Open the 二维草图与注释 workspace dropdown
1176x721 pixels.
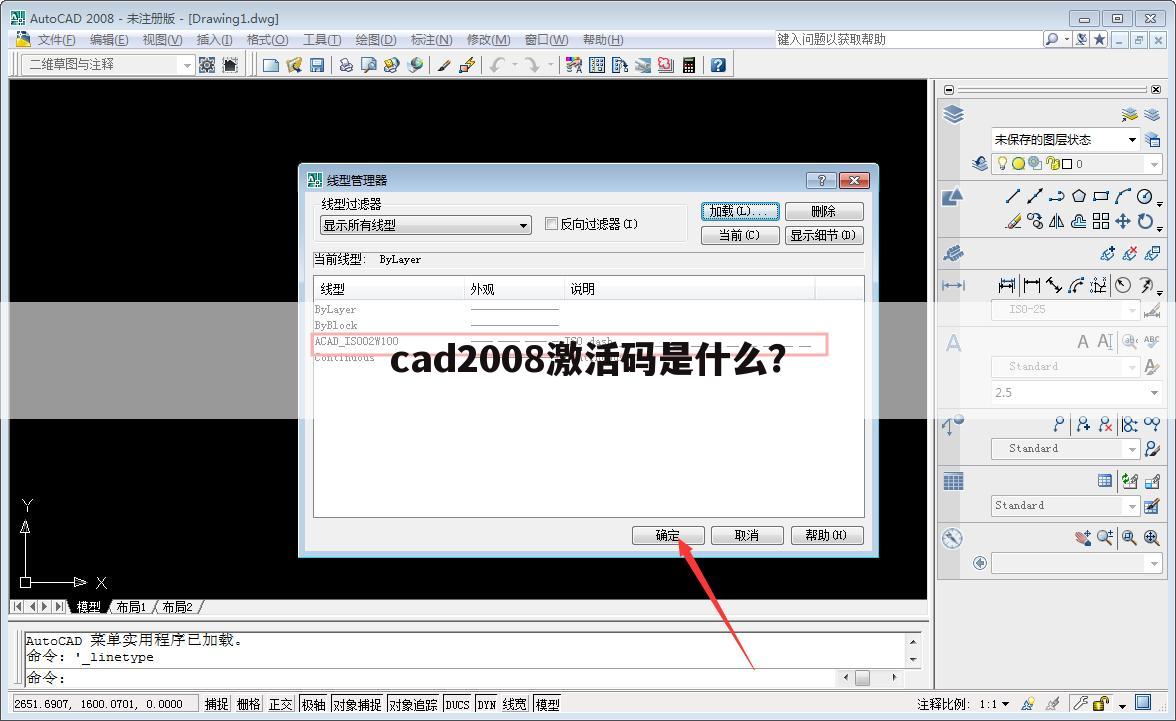(108, 65)
